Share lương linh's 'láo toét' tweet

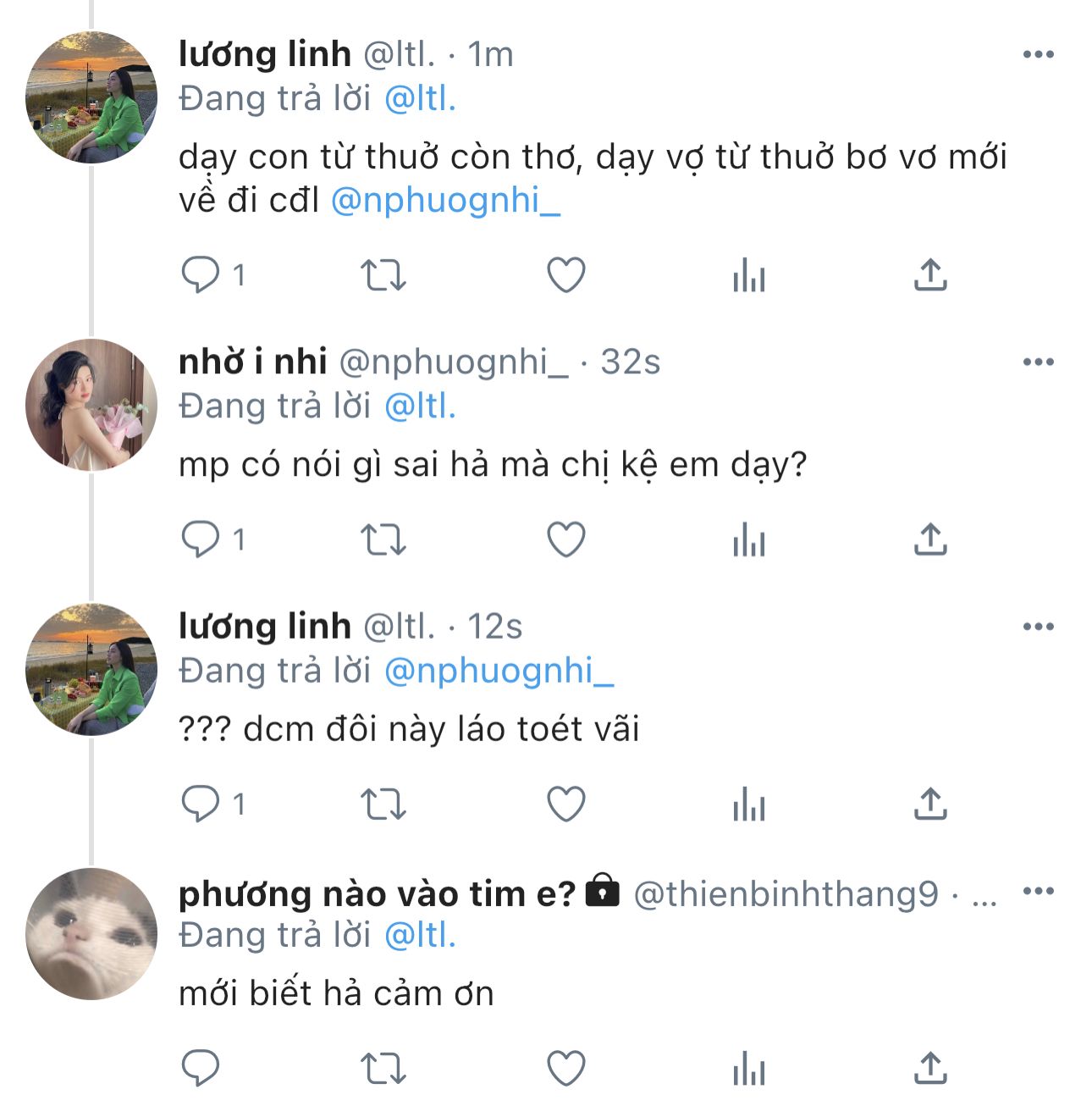pyautogui.click(x=929, y=804)
